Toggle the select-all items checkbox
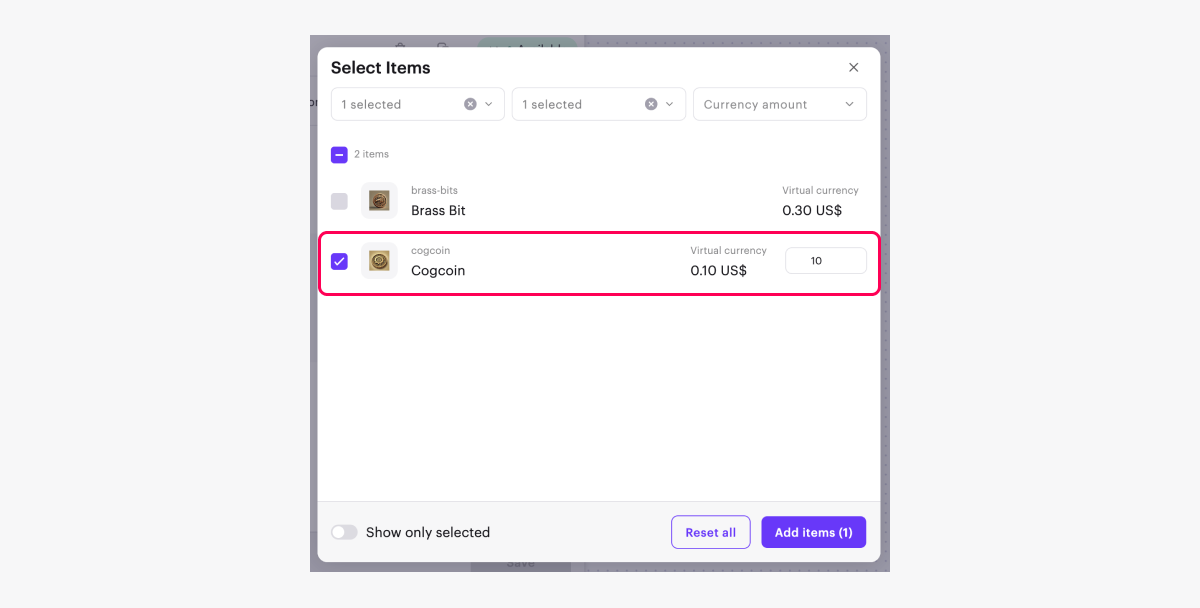 [340, 155]
